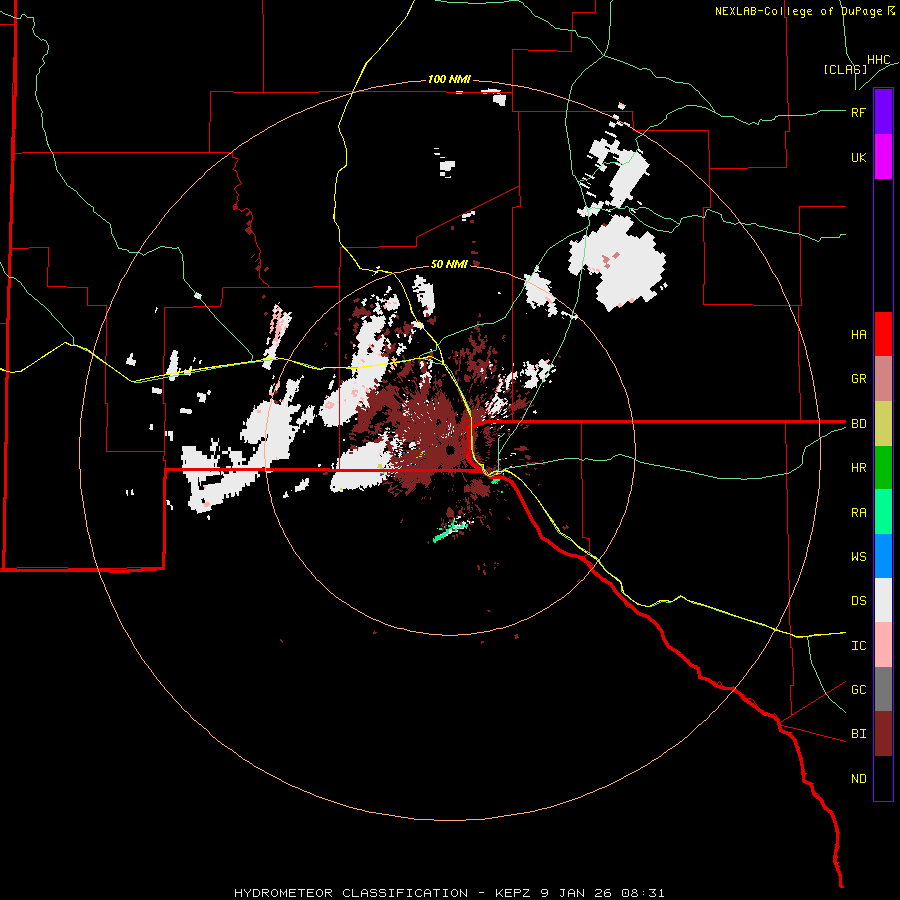Click the red HA legend color swatch
Image resolution: width=900 pixels, height=900 pixels.
[883, 334]
